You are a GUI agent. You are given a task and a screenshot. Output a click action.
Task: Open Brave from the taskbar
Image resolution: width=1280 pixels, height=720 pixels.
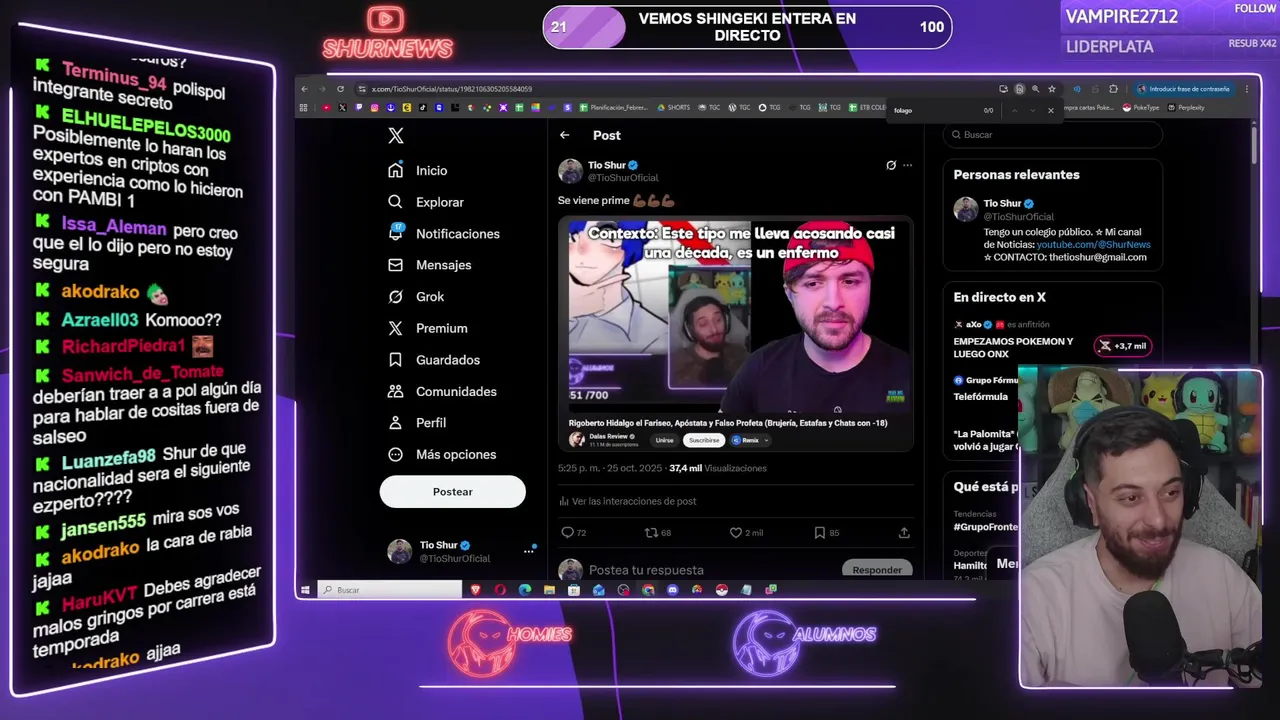pyautogui.click(x=476, y=590)
